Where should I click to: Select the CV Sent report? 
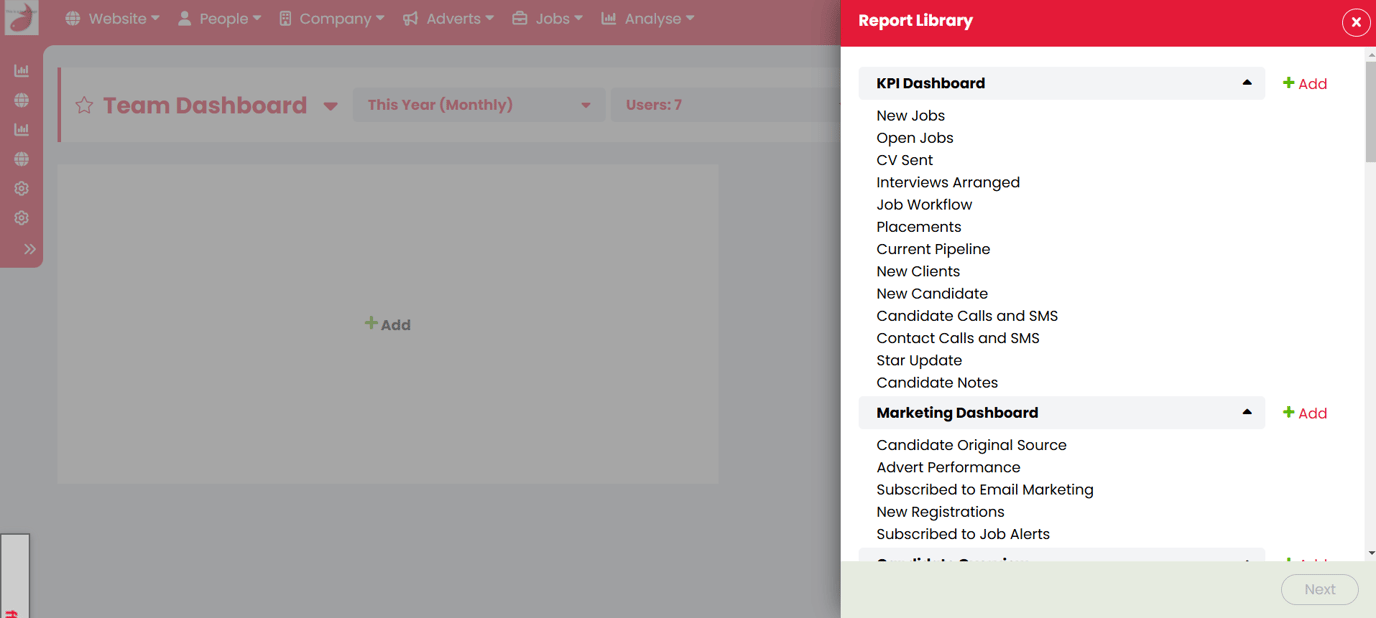tap(904, 160)
